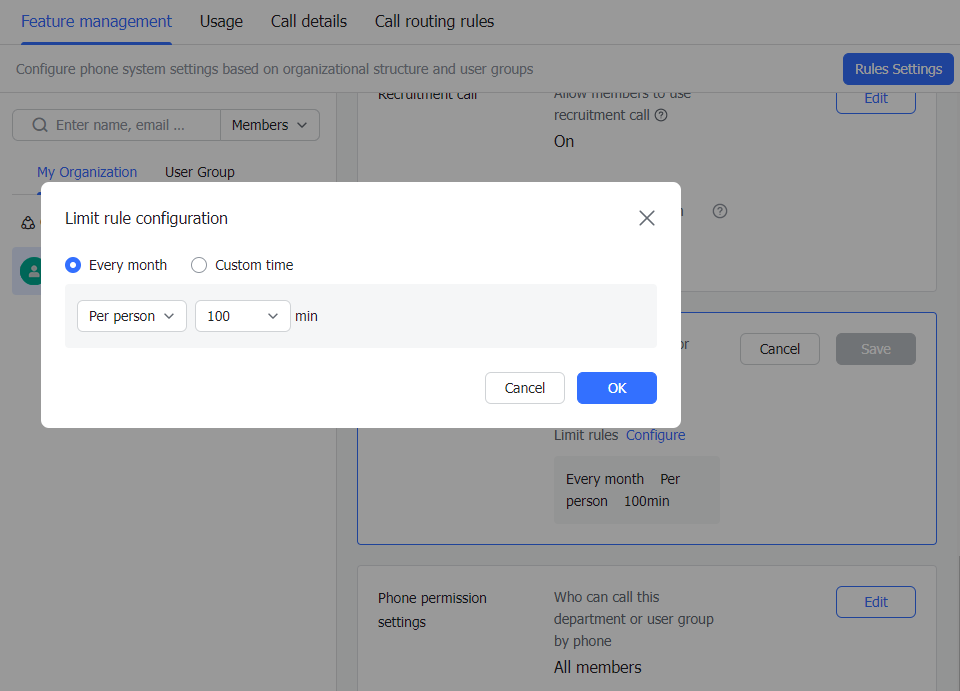Click Cancel in the limit rule dialog
This screenshot has width=960, height=691.
524,388
